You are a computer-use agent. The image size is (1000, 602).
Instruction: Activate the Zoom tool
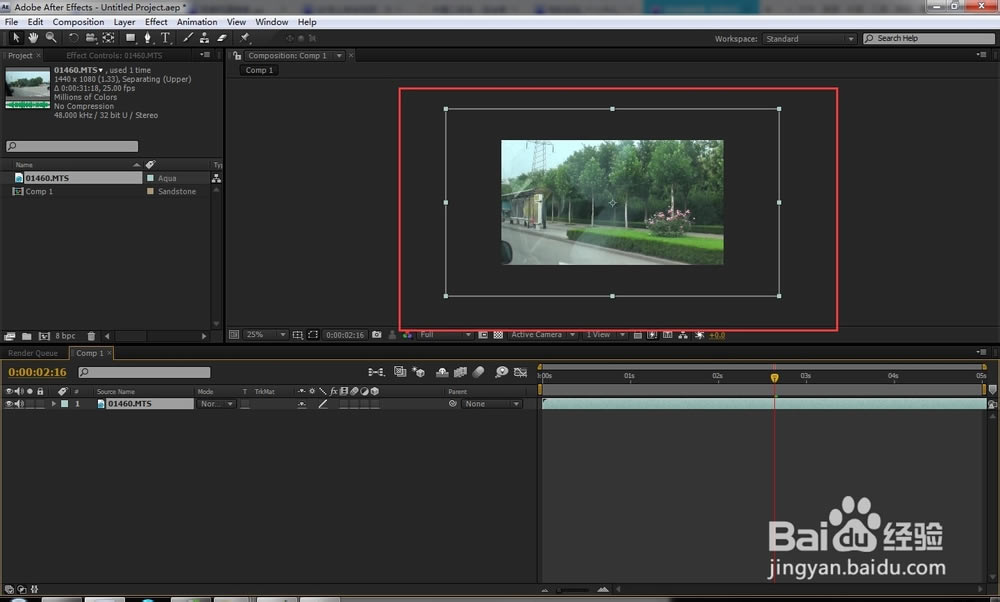coord(51,37)
